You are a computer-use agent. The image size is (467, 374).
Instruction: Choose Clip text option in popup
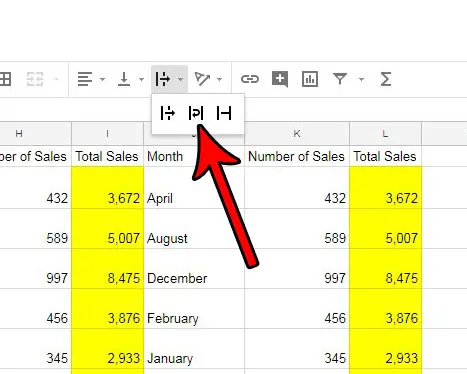click(224, 113)
